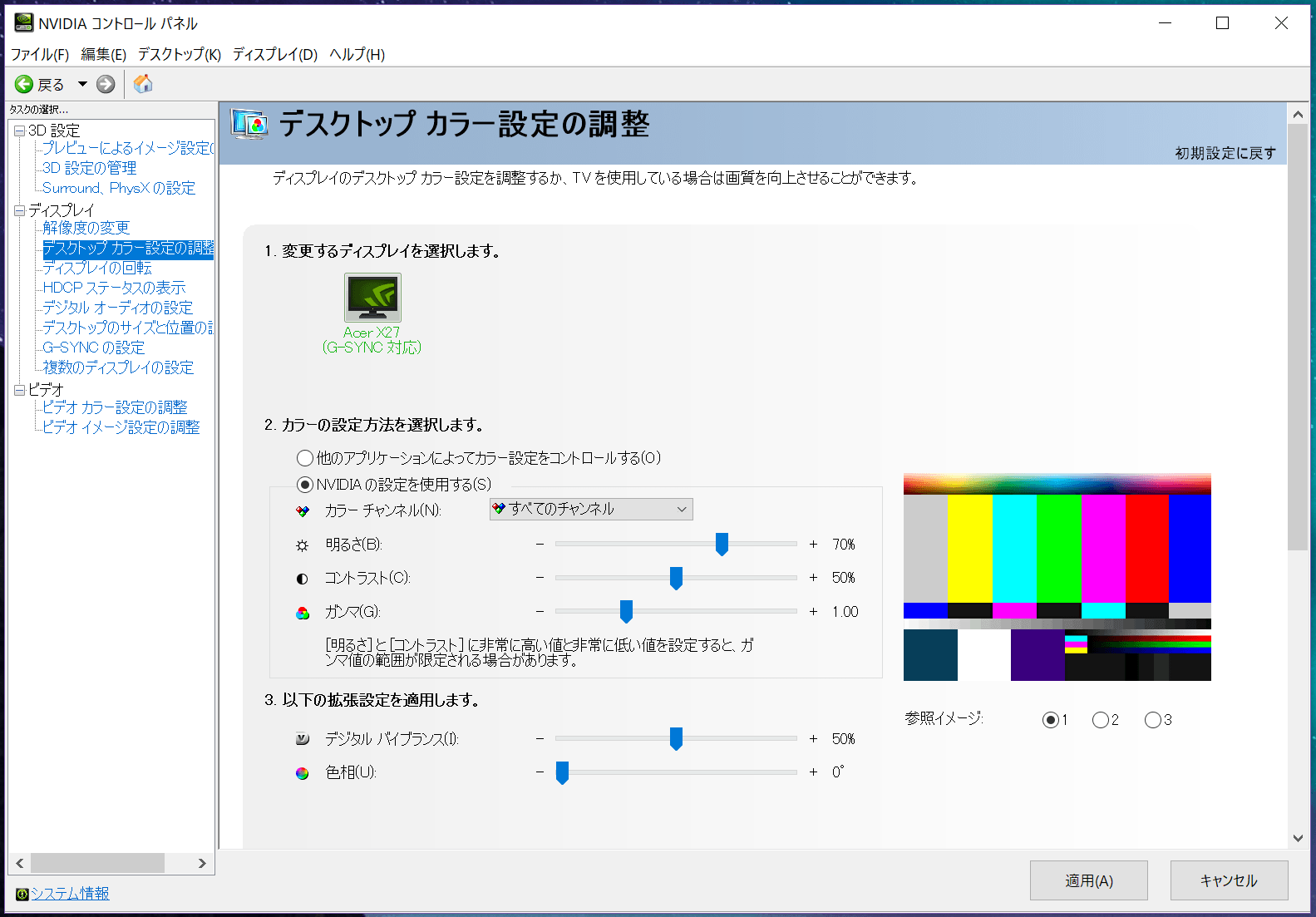Click 初期設定に戻す restore defaults link
1316x917 pixels.
(1225, 154)
